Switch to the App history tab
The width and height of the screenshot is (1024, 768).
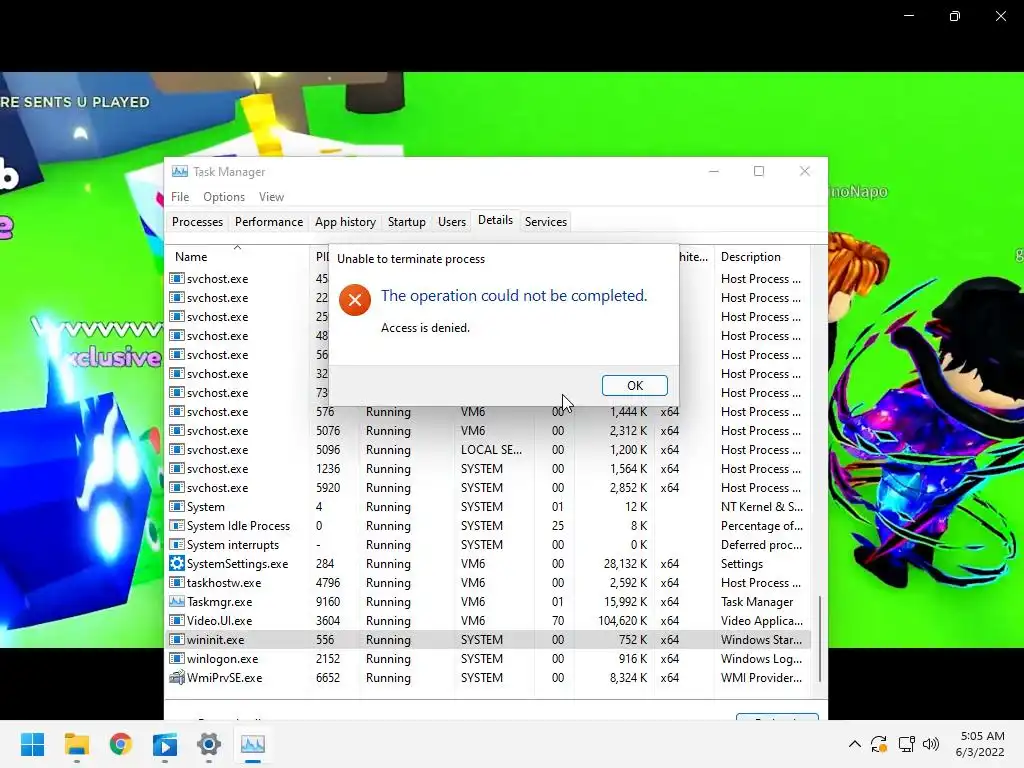[x=345, y=222]
